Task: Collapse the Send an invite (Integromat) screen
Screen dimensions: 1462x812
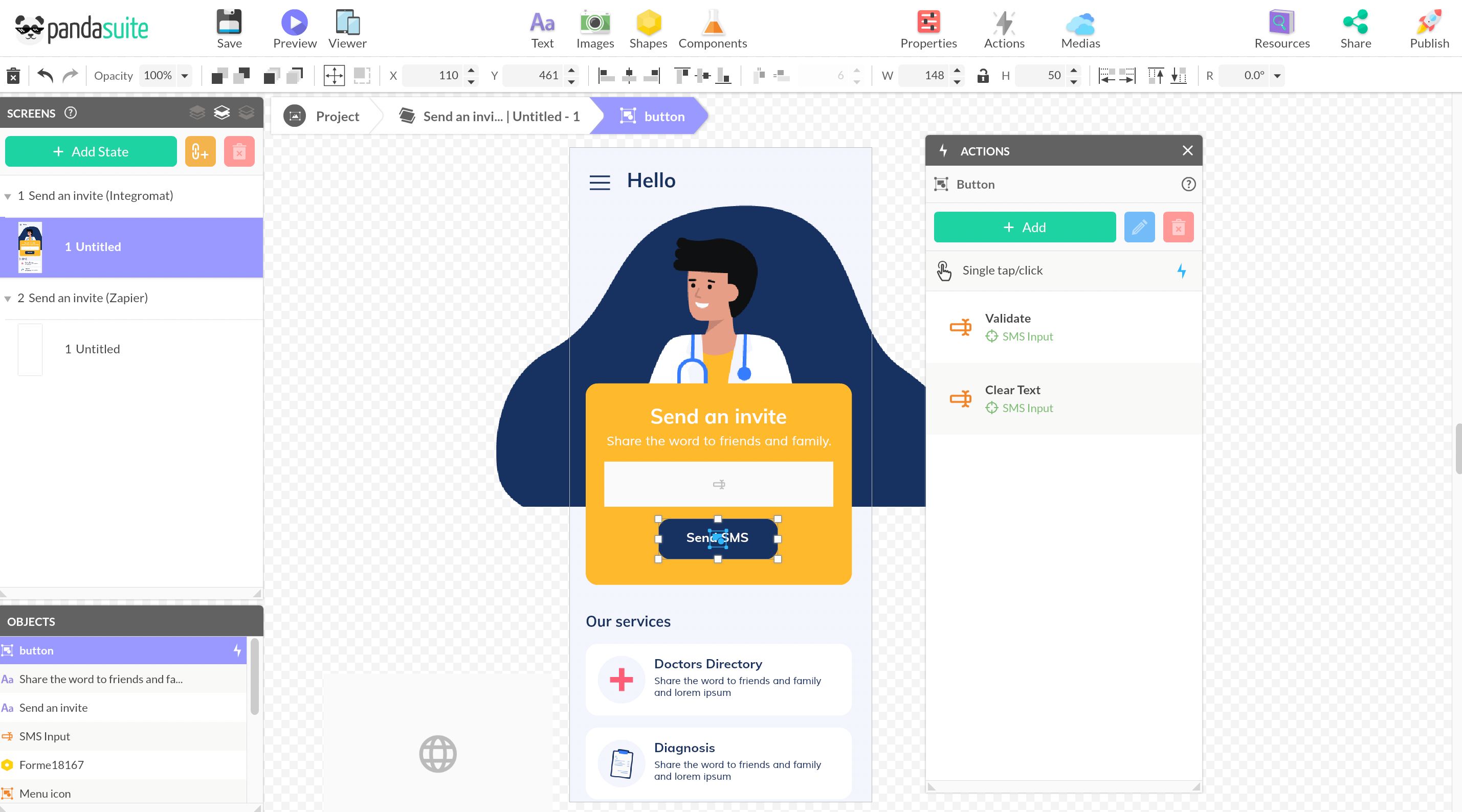Action: point(8,196)
